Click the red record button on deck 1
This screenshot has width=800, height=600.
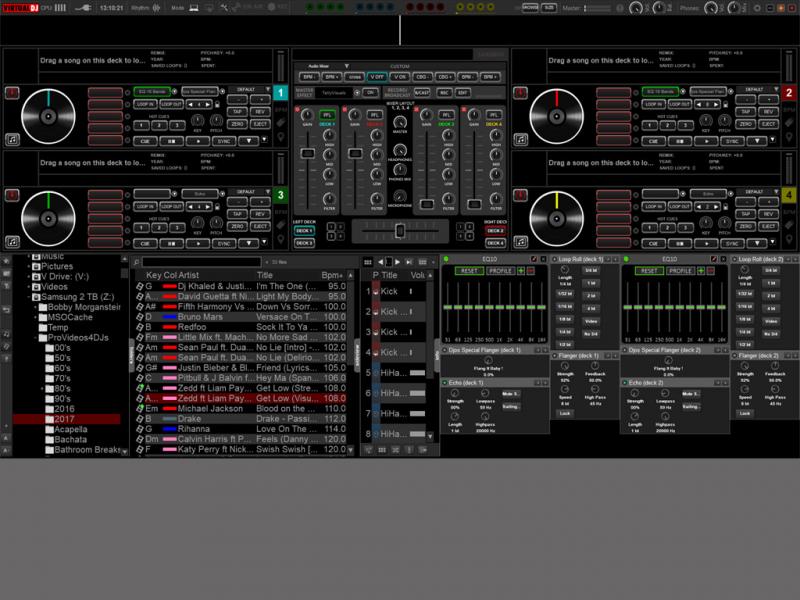click(x=12, y=93)
